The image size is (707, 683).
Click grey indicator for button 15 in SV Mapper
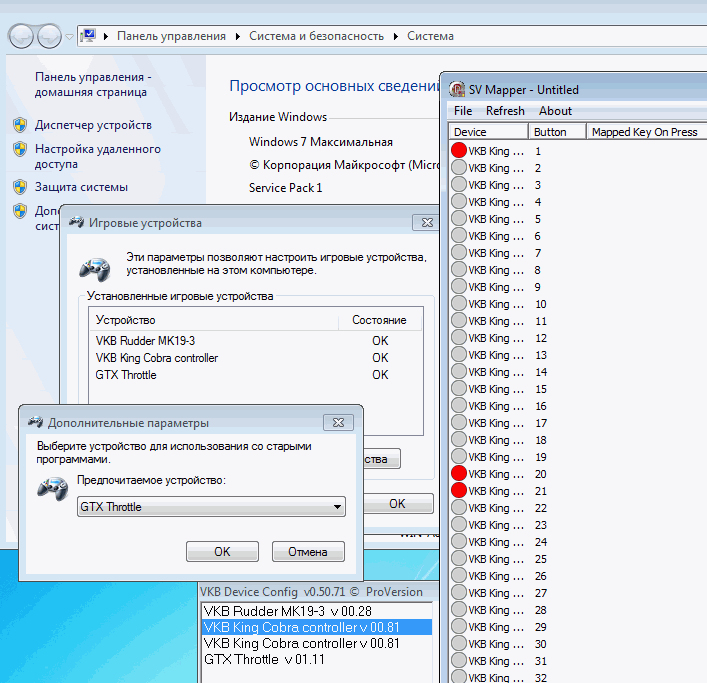coord(459,388)
